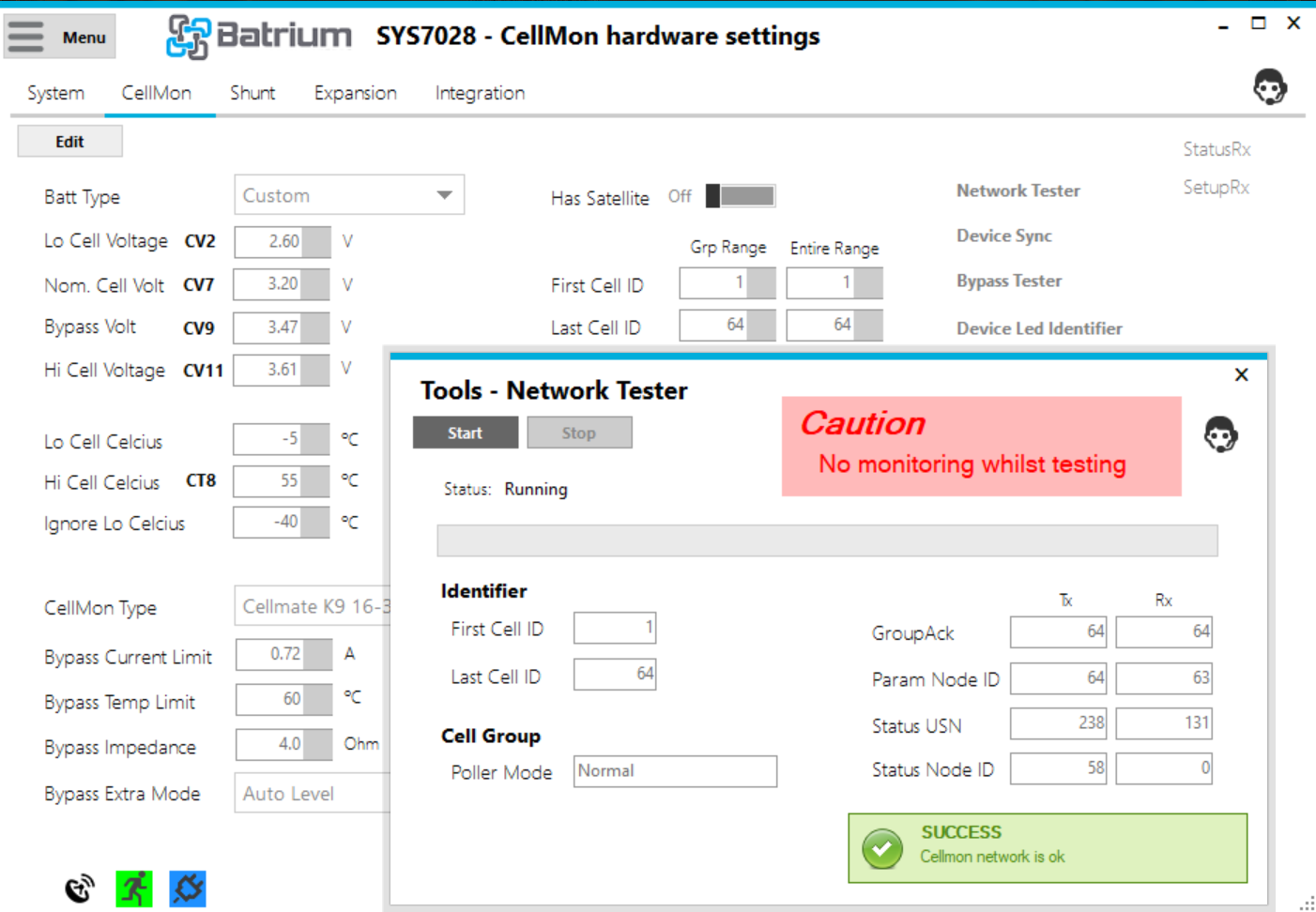Close the Tools - Network Tester dialog with X

click(x=1241, y=374)
